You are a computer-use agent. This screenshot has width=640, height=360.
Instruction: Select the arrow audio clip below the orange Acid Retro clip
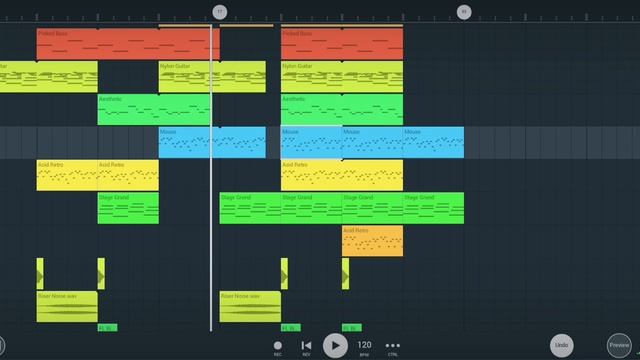345,273
